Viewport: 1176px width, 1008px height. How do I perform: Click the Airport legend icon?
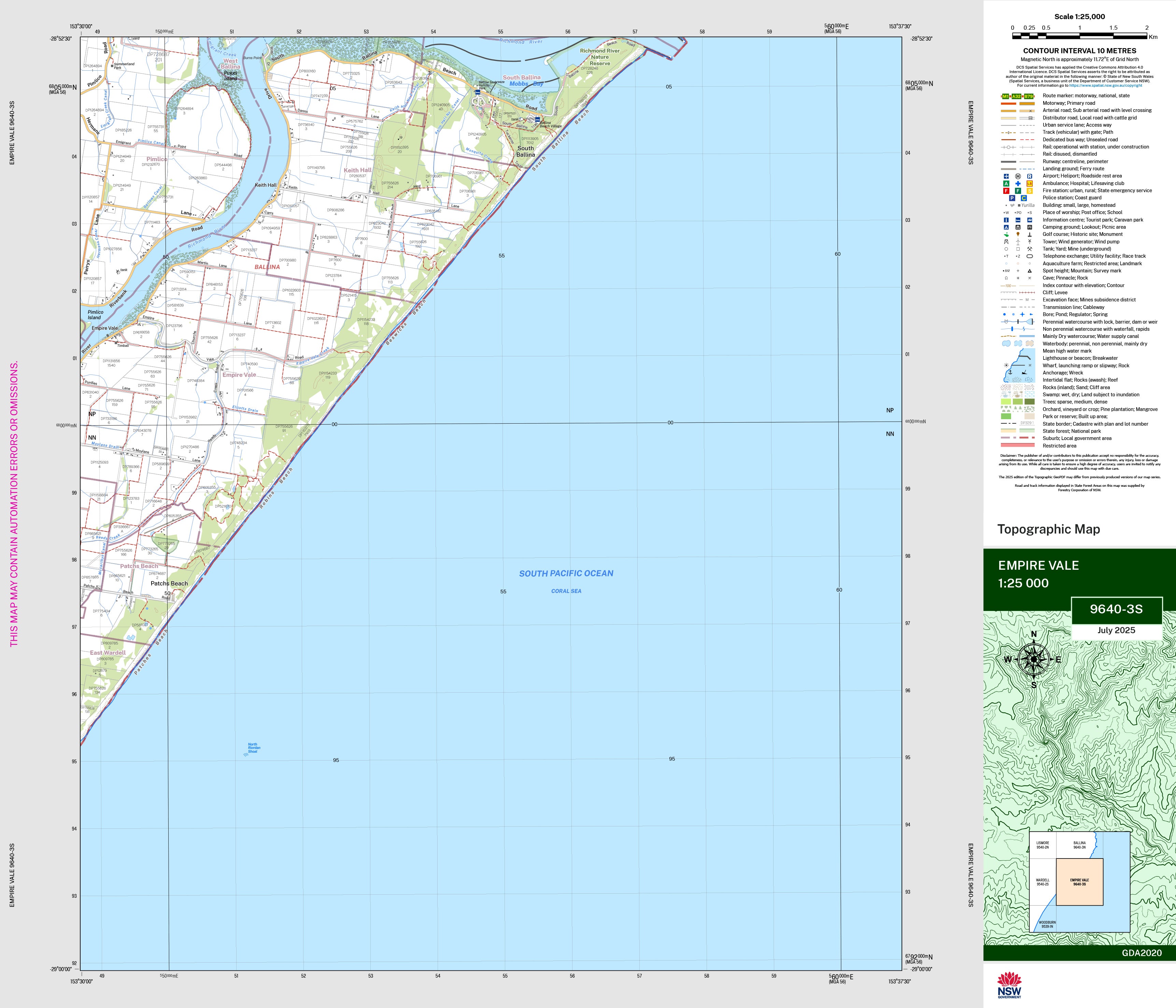coord(1006,176)
